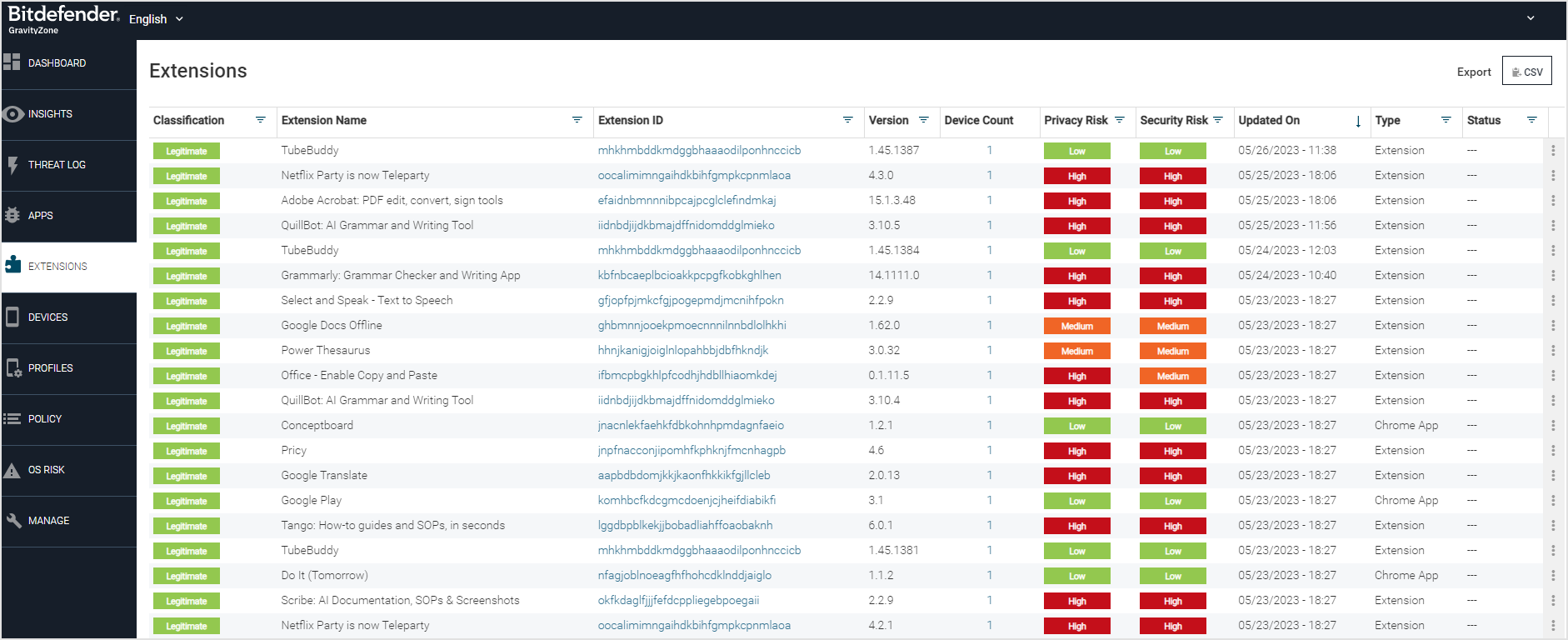Screen dimensions: 1568x640
Task: Open the English language dropdown
Action: [x=156, y=19]
